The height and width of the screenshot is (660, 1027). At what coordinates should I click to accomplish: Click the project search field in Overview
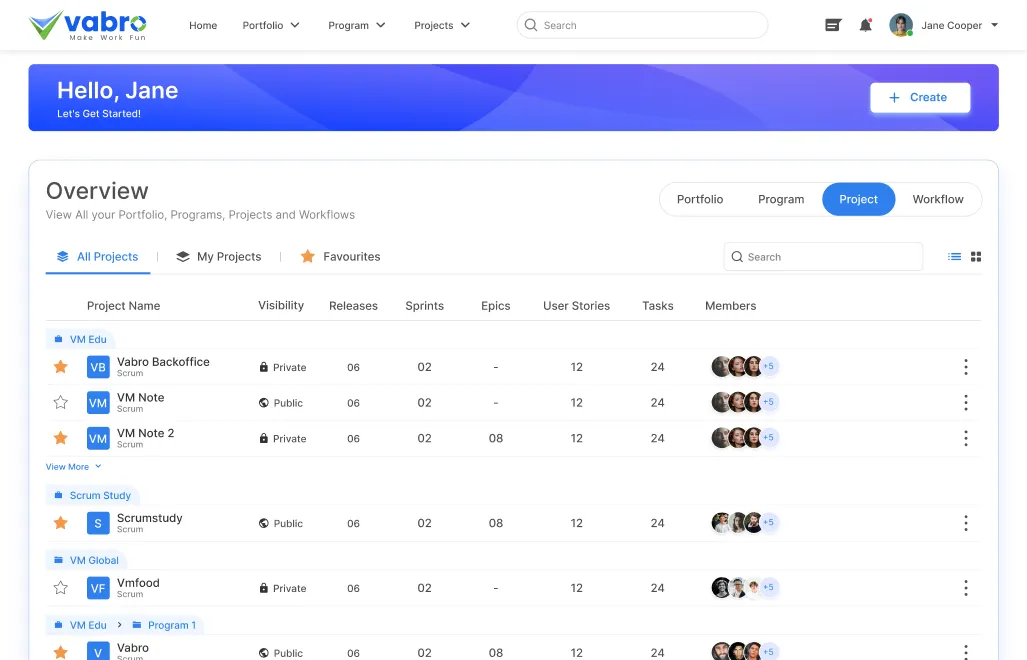823,257
